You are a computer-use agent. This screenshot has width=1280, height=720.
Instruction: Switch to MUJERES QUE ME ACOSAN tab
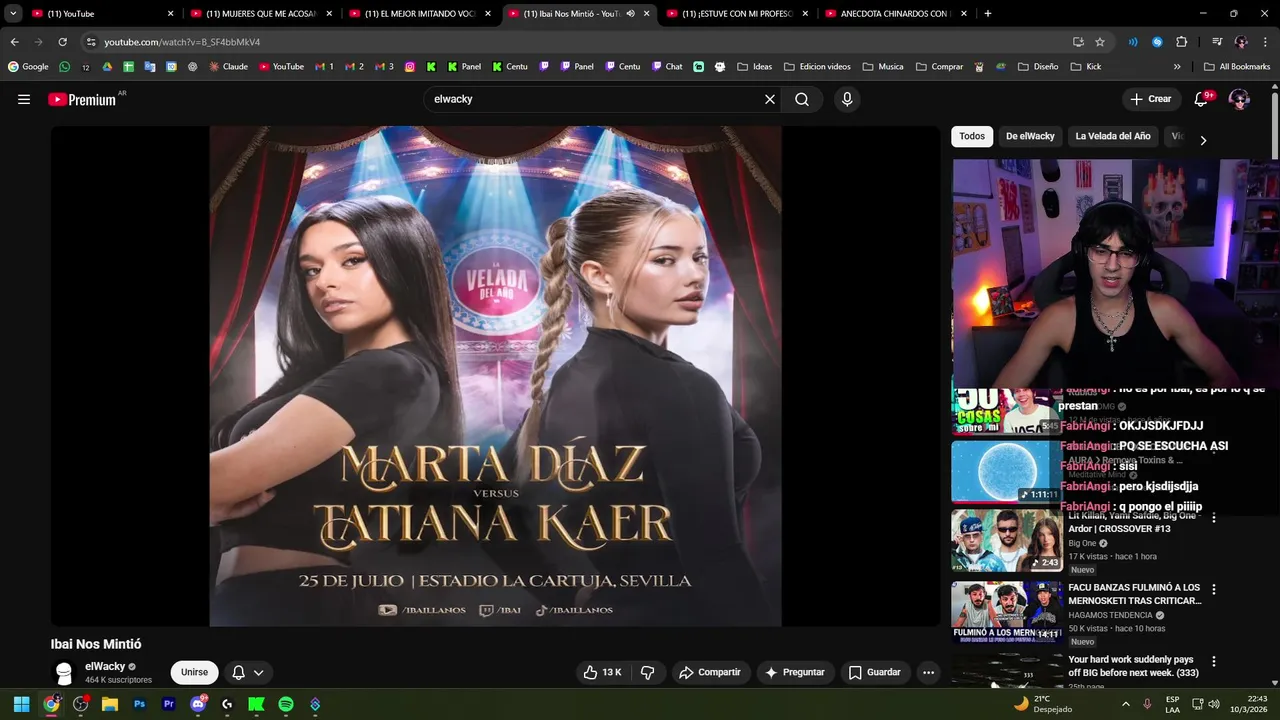[260, 14]
